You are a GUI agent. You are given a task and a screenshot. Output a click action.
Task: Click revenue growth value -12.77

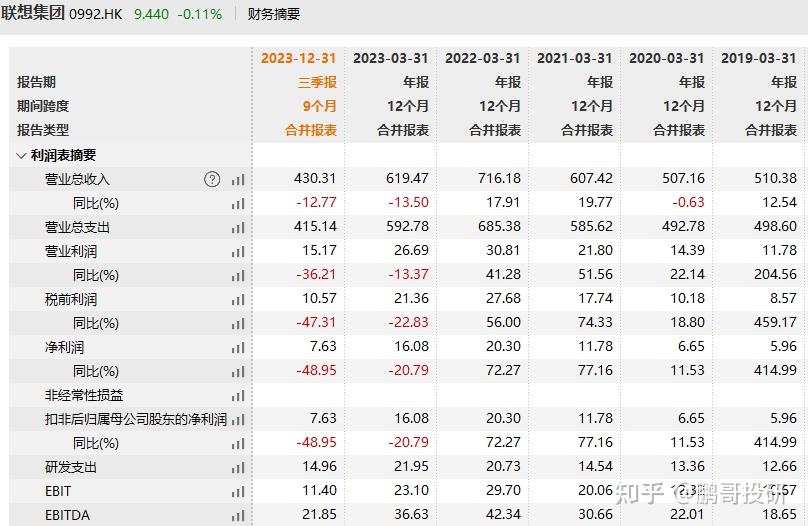point(316,202)
